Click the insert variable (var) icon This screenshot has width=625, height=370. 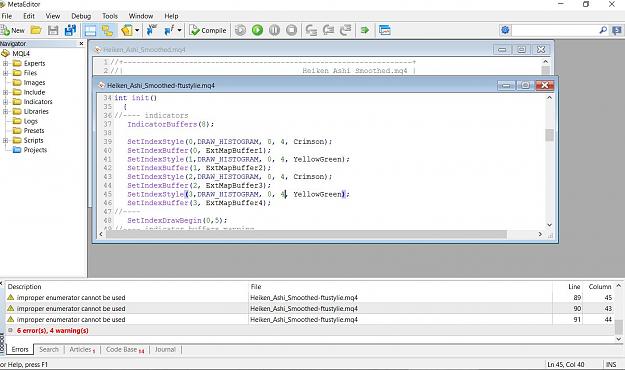152,30
